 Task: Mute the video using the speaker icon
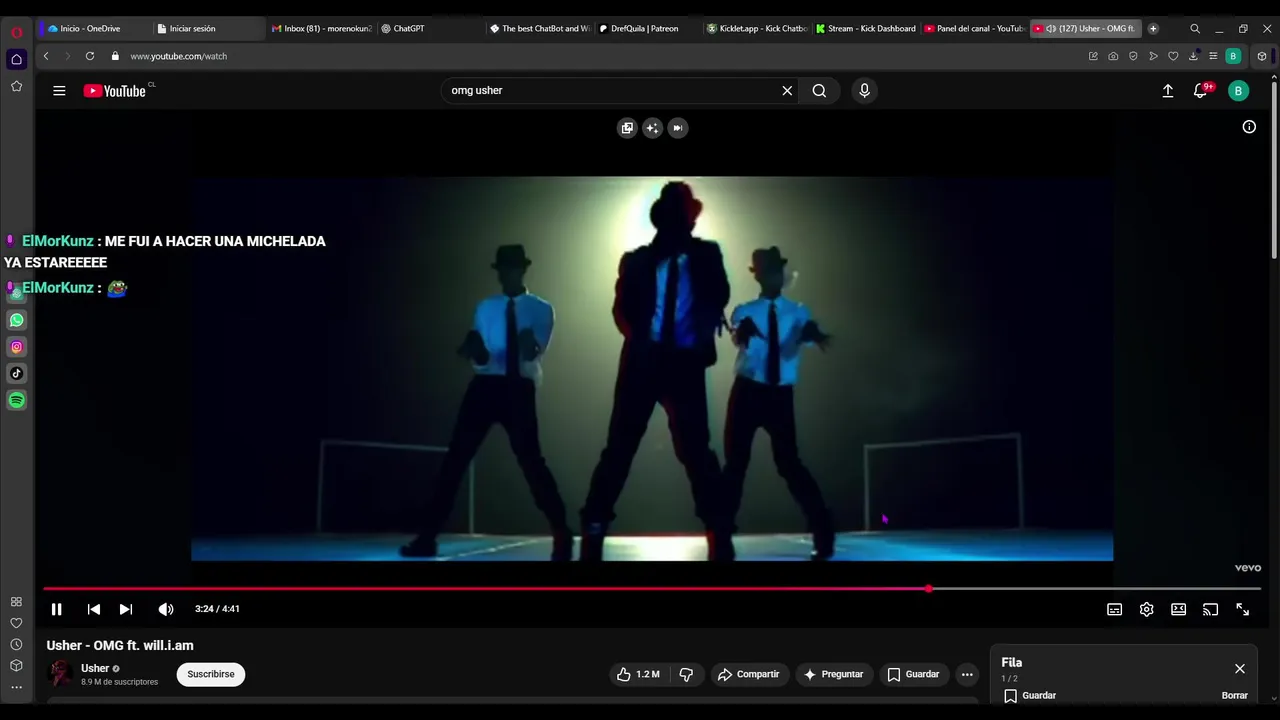click(x=166, y=609)
